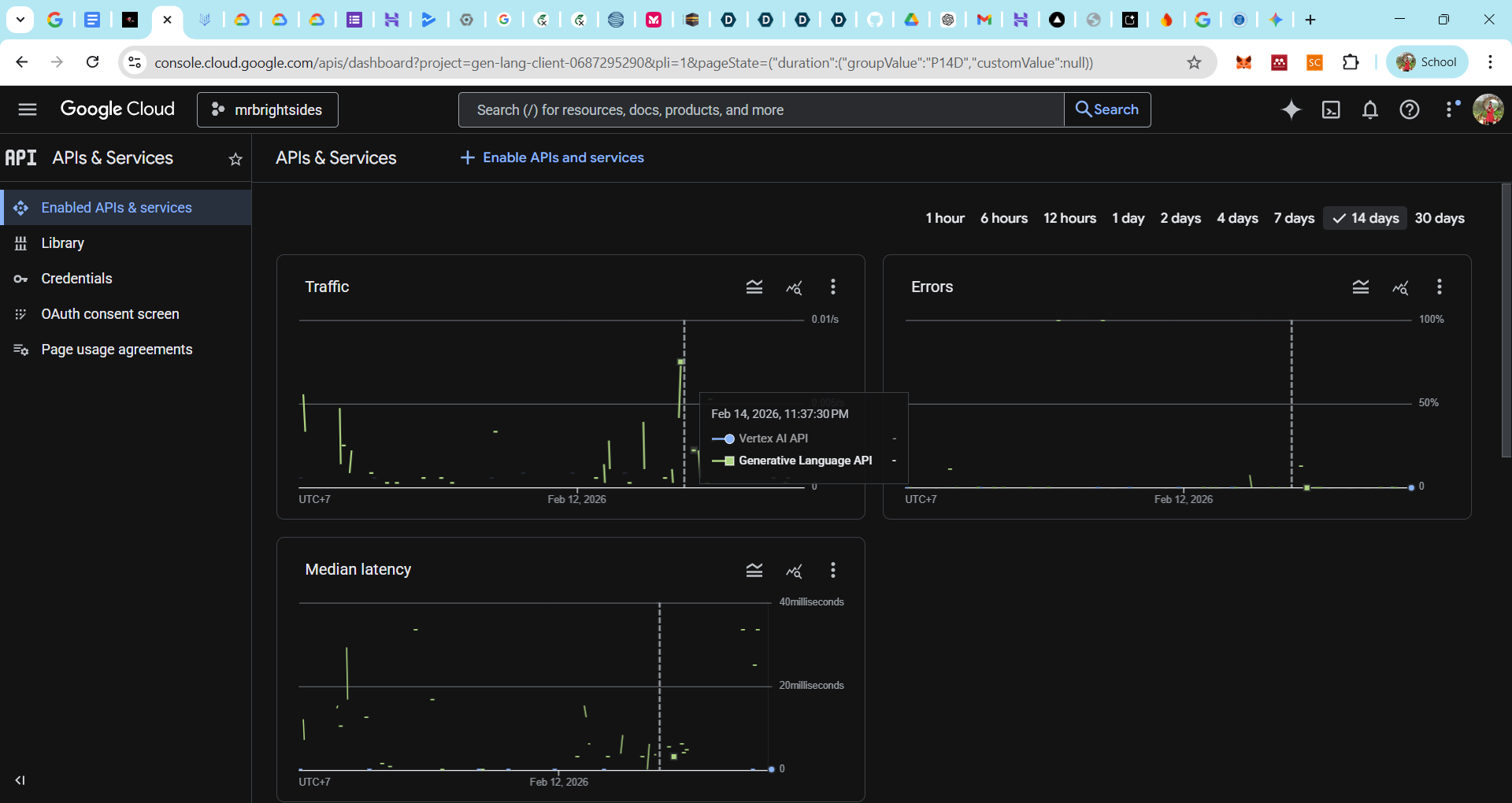View site information icon

point(135,62)
